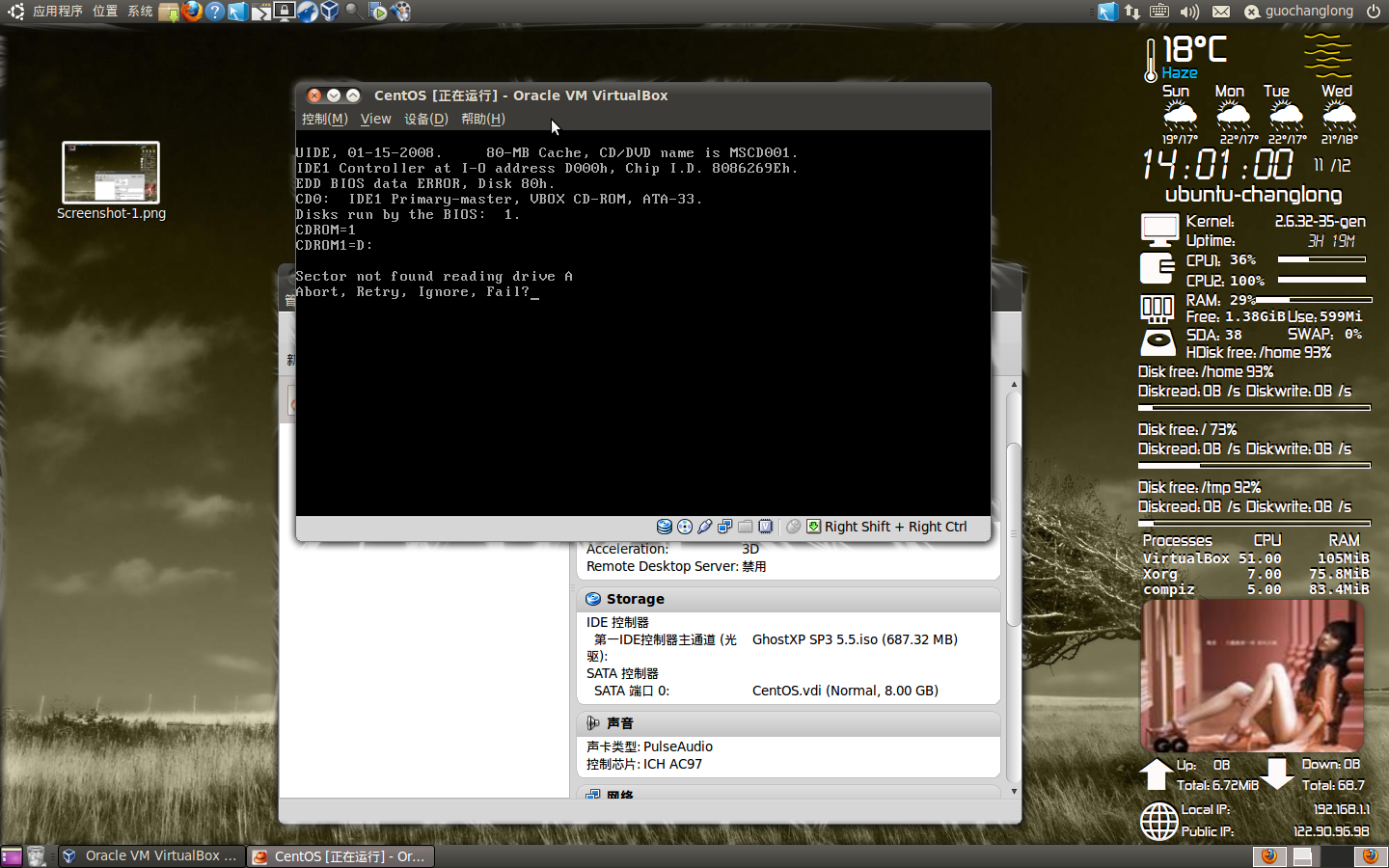The image size is (1389, 868).
Task: Switch to CentOS [正在运行] taskbar entry
Action: click(x=340, y=855)
